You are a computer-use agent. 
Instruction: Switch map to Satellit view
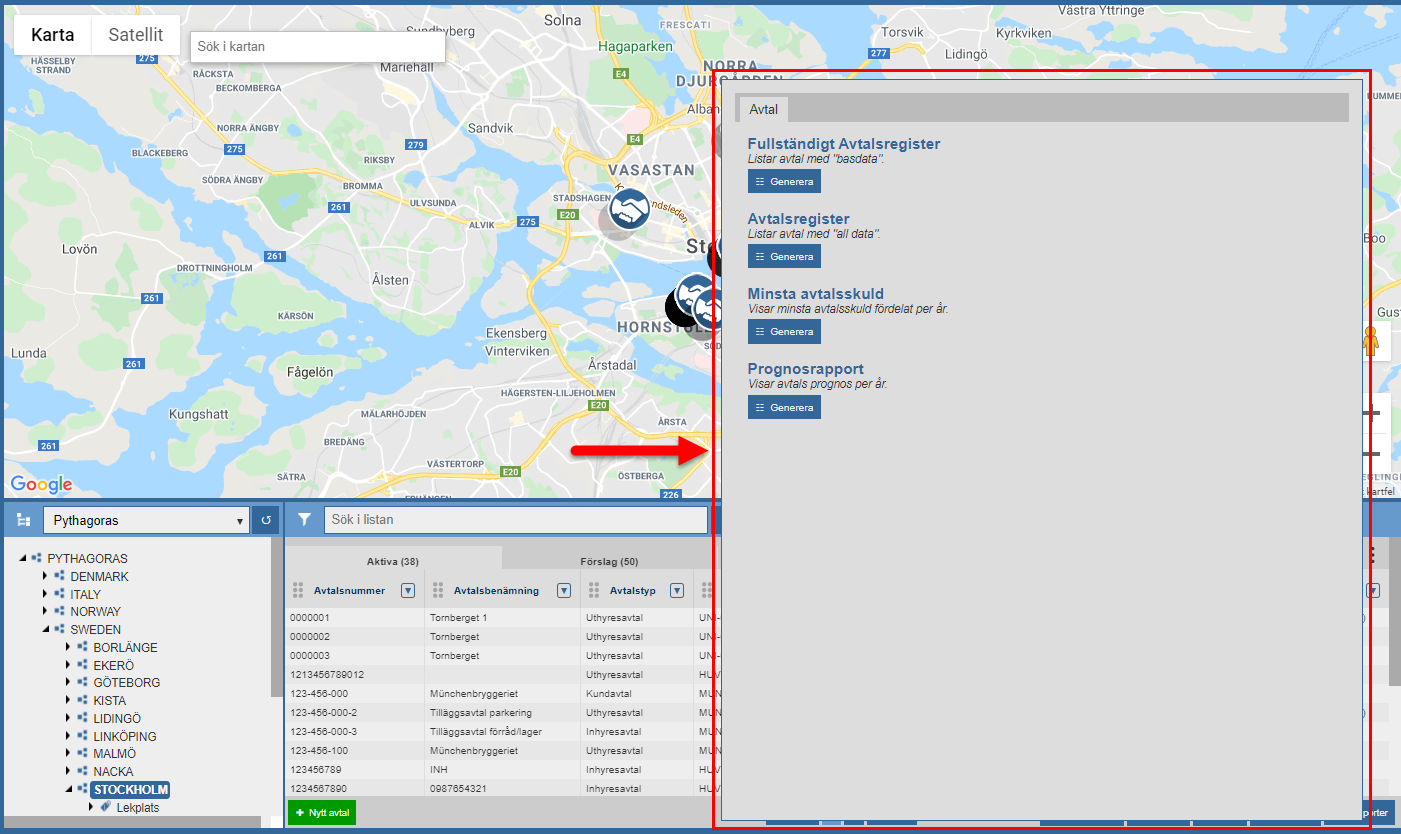point(136,35)
